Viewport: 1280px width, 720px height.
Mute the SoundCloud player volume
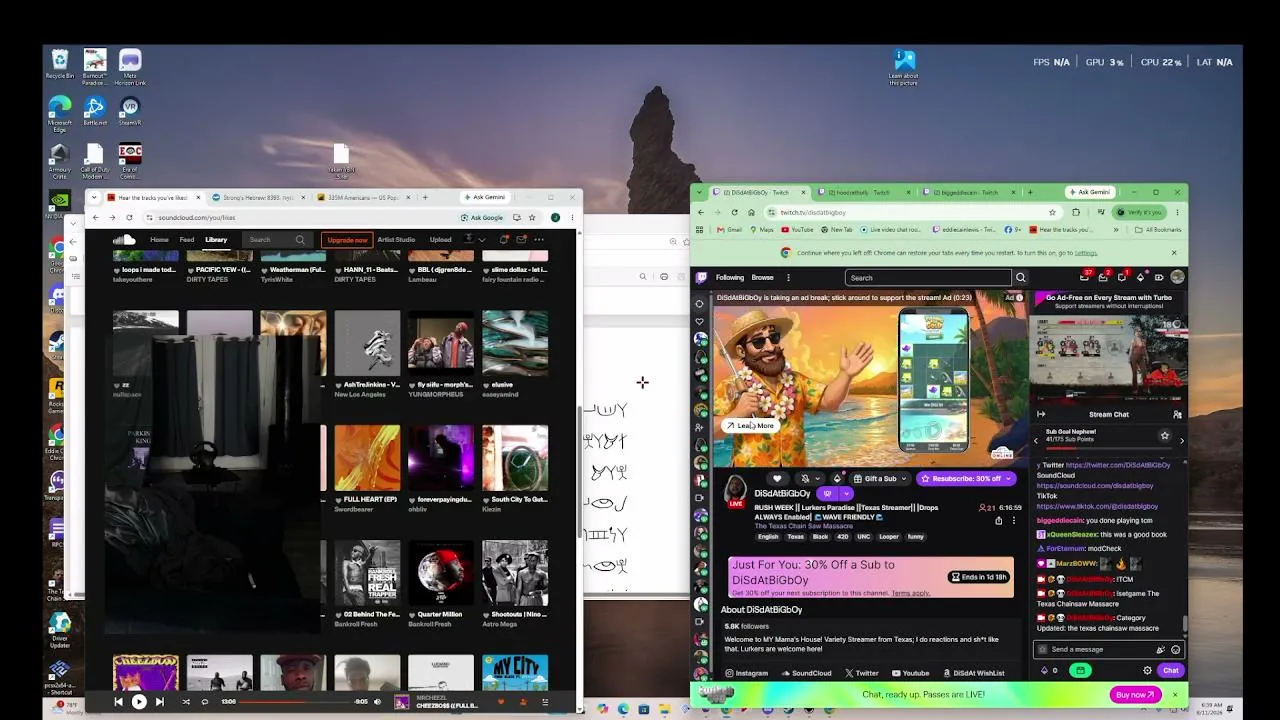point(377,702)
